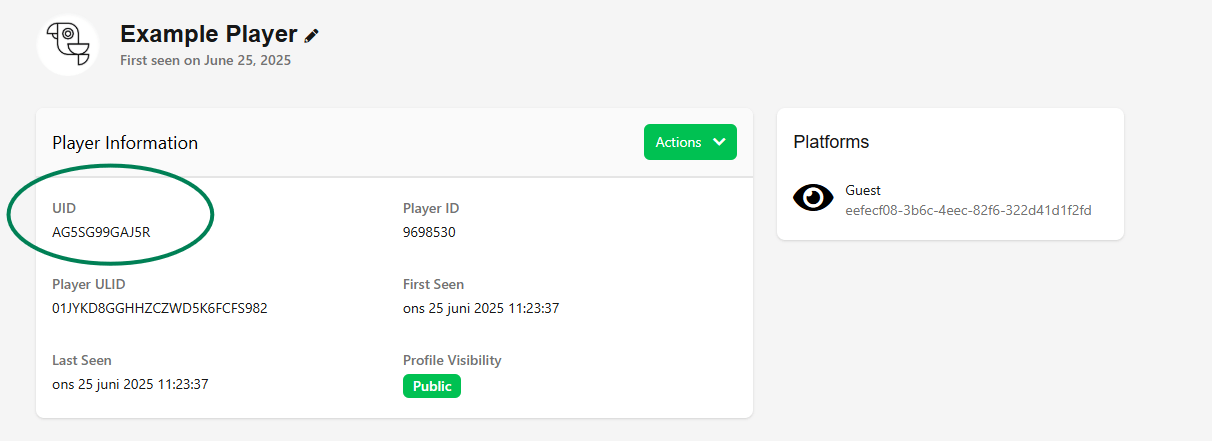Click the Player Information panel title
The width and height of the screenshot is (1212, 441).
click(x=125, y=143)
